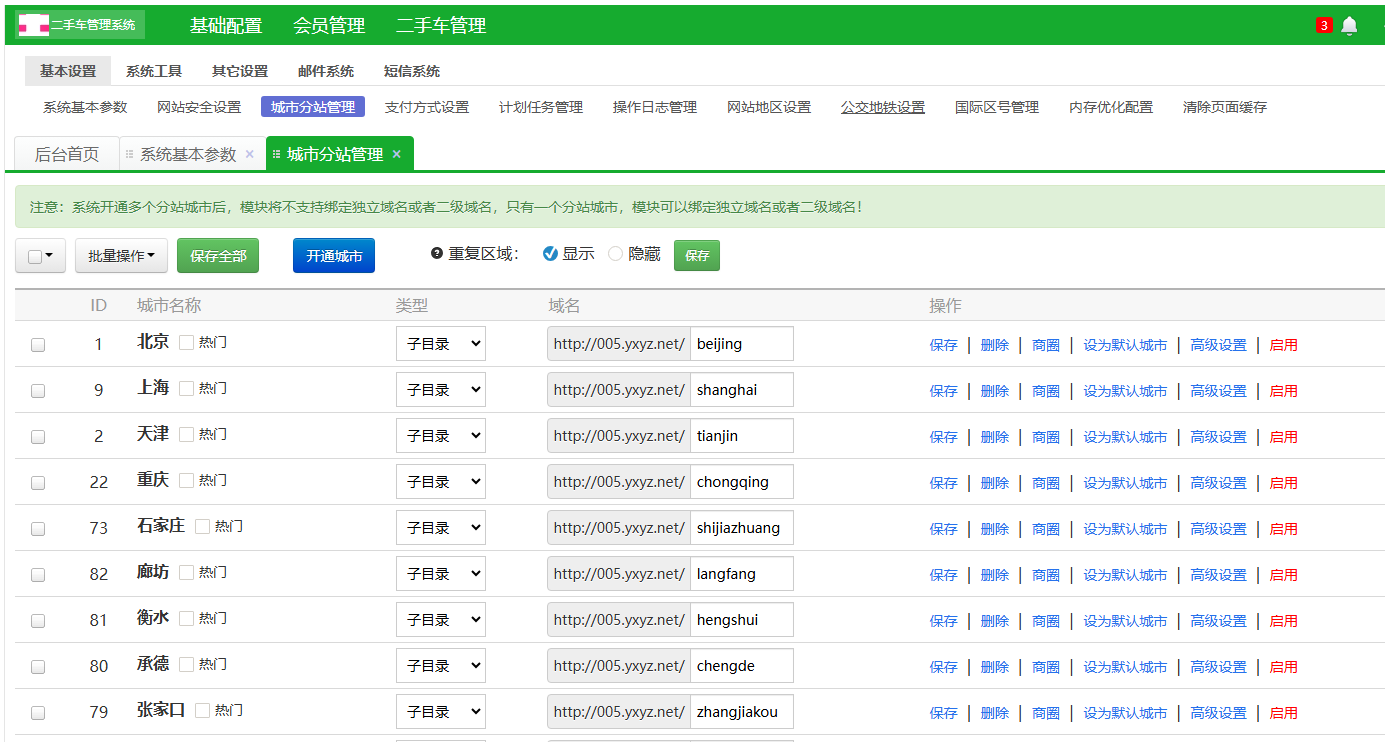Click the red notification count badge
1385x742 pixels.
pos(1324,25)
